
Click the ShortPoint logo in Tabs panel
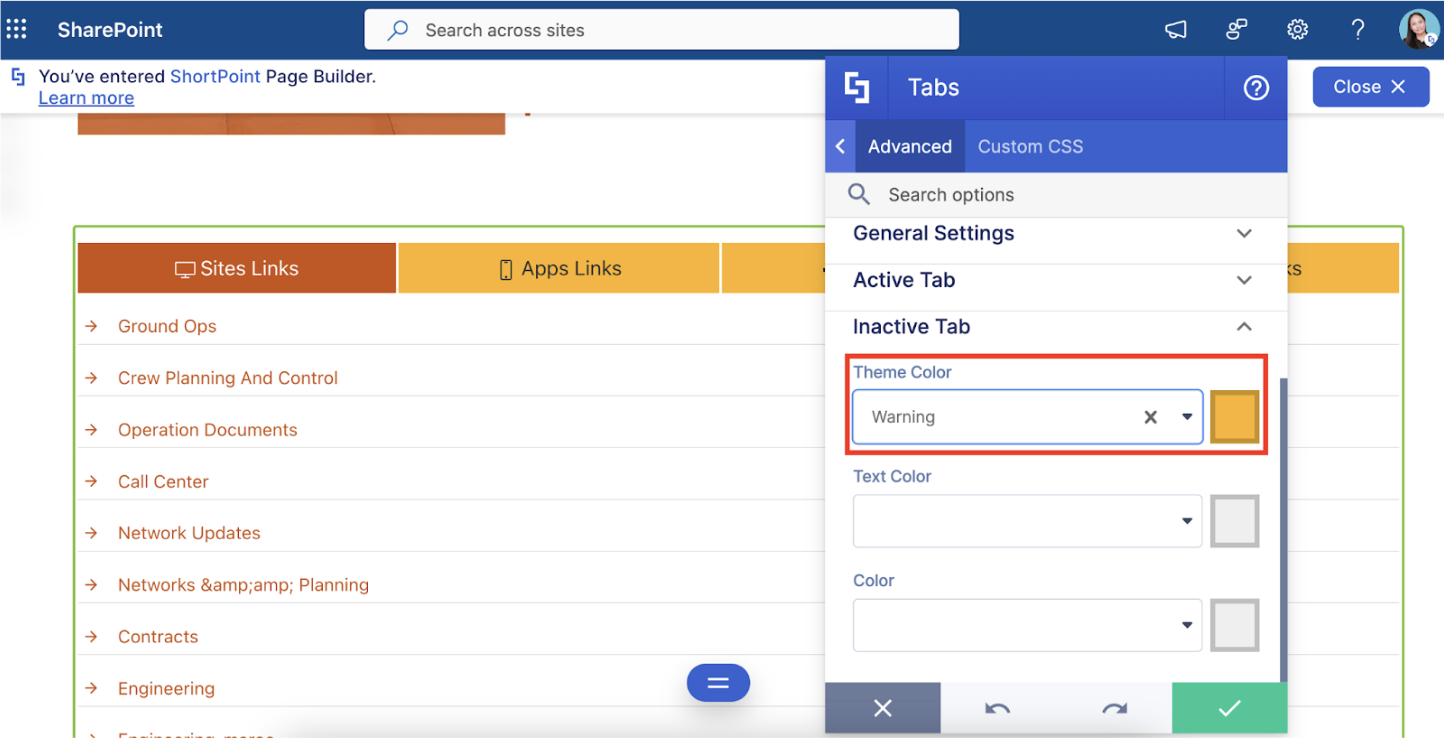click(857, 88)
